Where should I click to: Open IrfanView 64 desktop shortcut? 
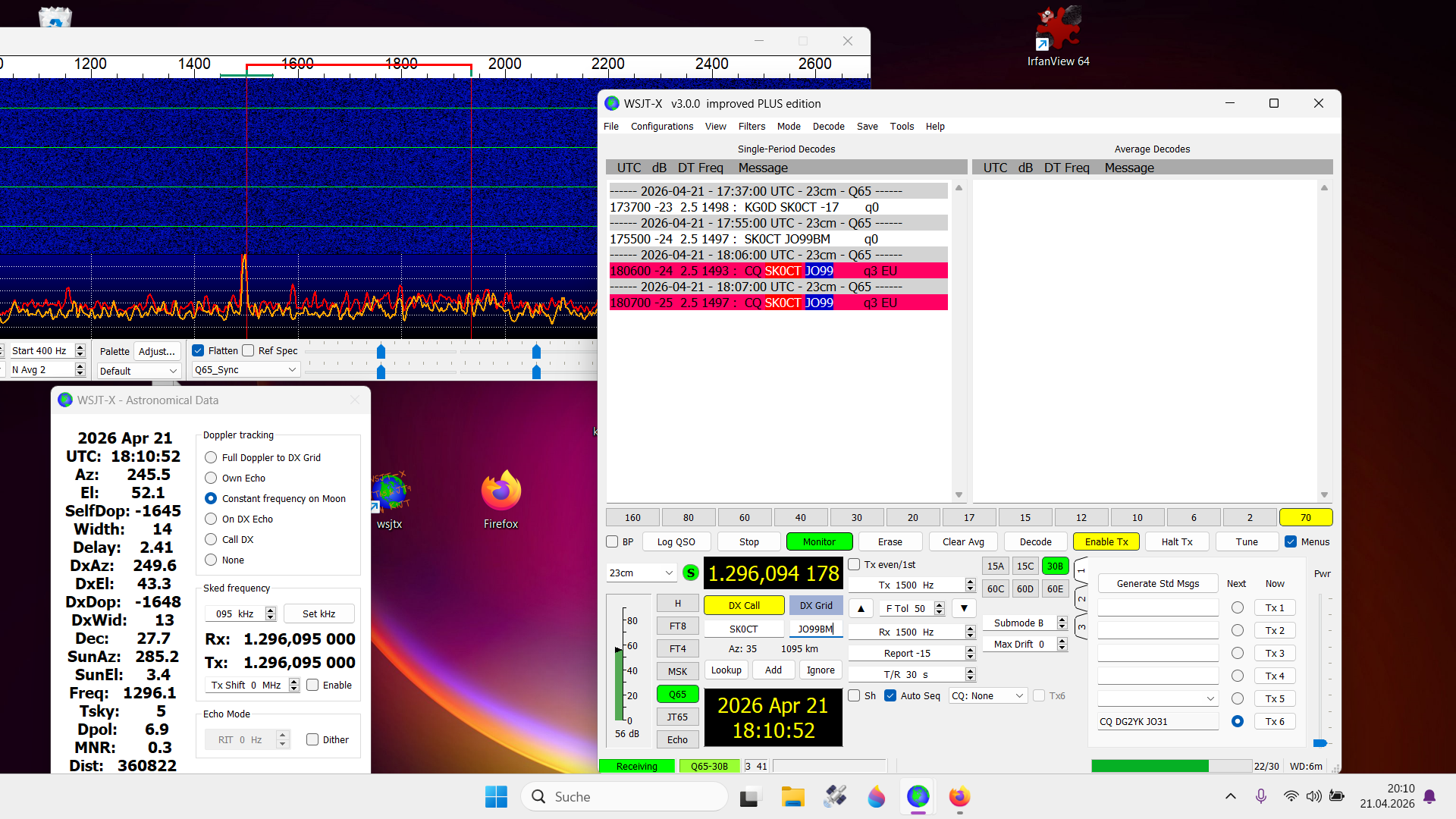coord(1058,36)
